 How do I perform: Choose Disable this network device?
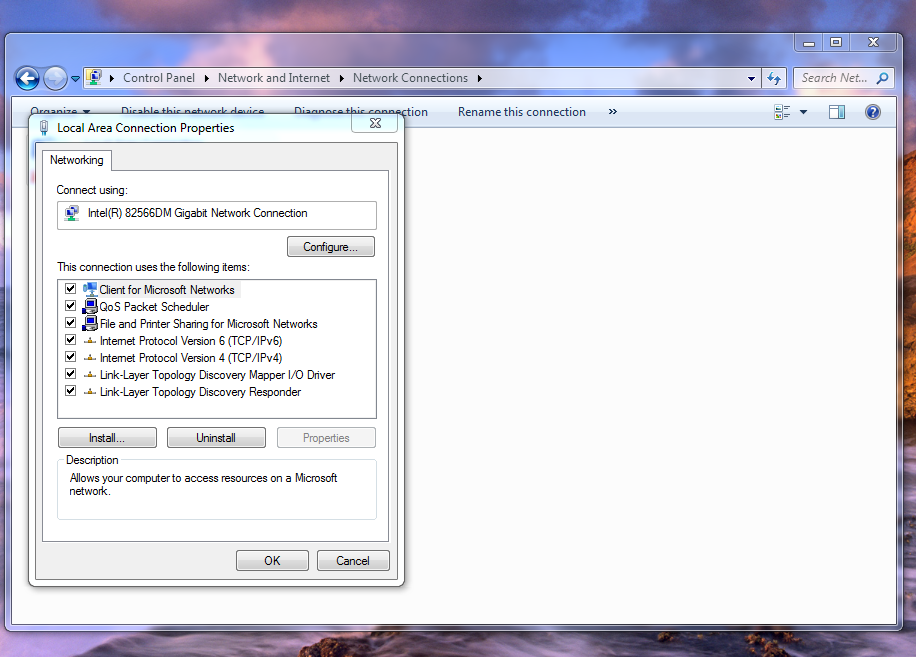[x=192, y=110]
